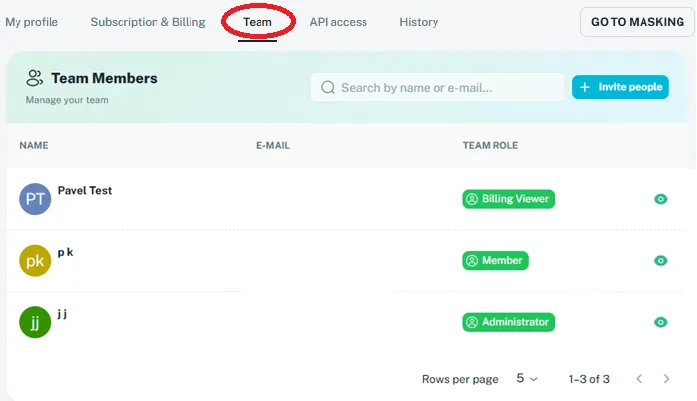Click the Invite people button
Screen dimensions: 697x401
[x=620, y=87]
